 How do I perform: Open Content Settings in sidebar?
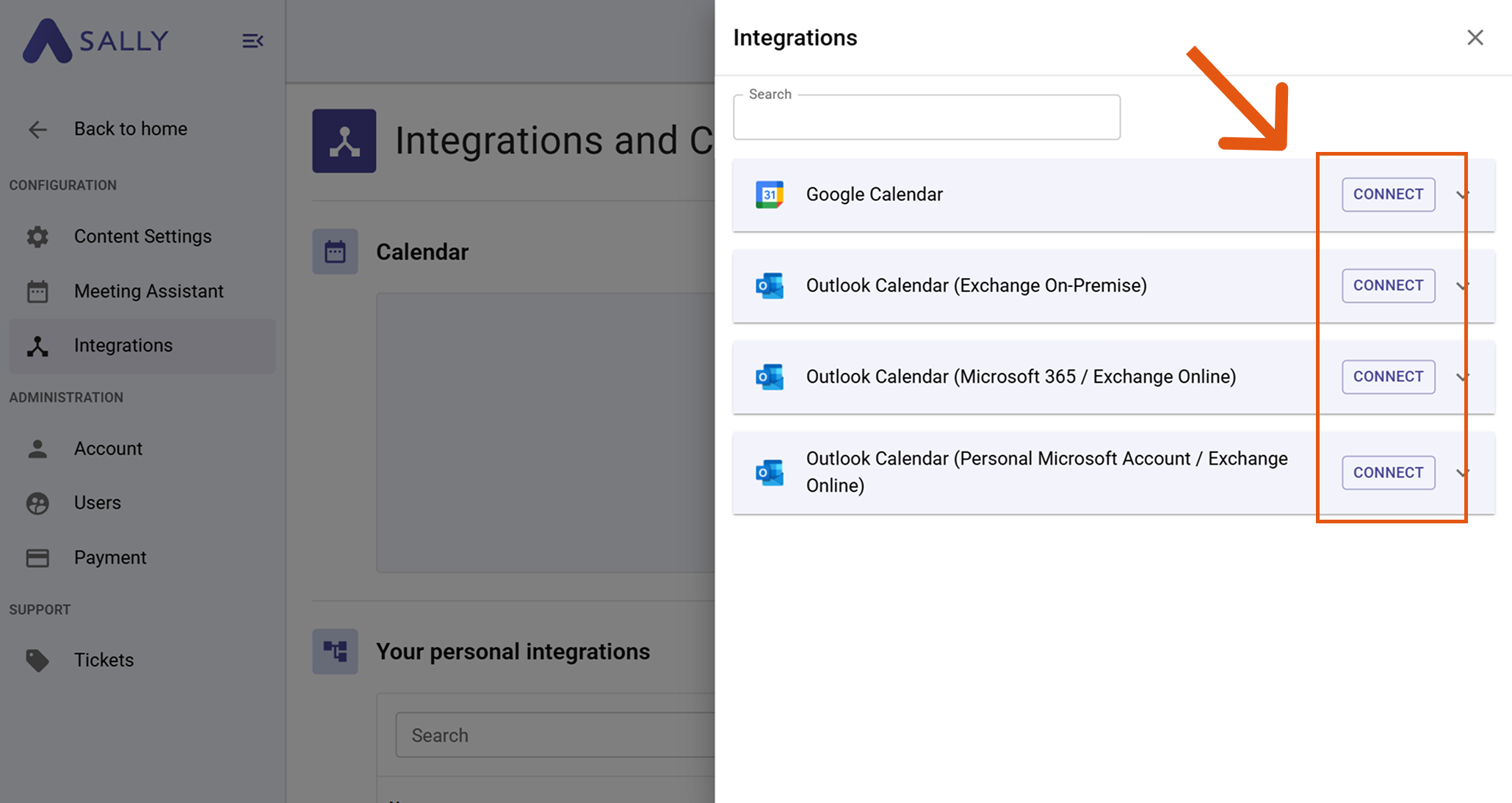point(142,236)
